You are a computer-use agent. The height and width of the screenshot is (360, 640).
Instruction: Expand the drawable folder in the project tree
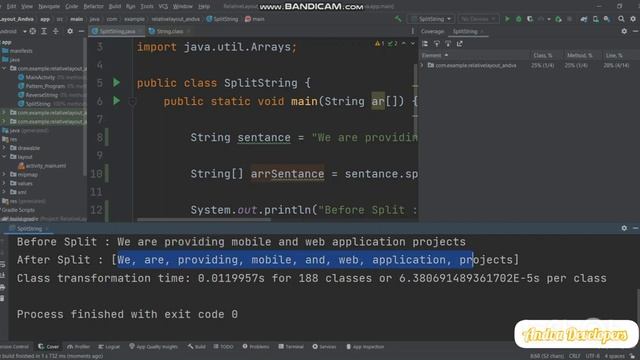point(4,148)
